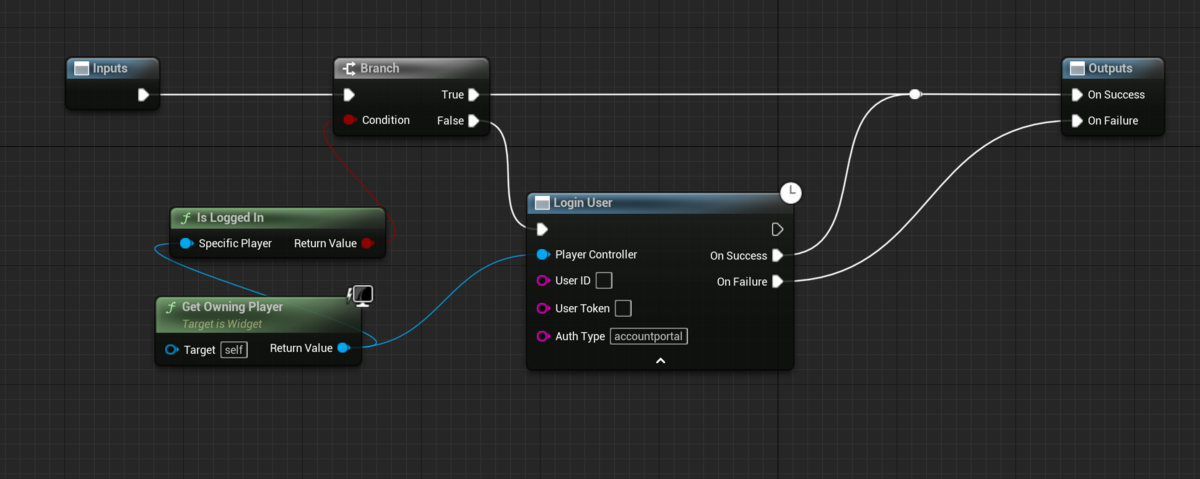Click the Outputs node header icon
The image size is (1200, 479).
(x=1077, y=68)
